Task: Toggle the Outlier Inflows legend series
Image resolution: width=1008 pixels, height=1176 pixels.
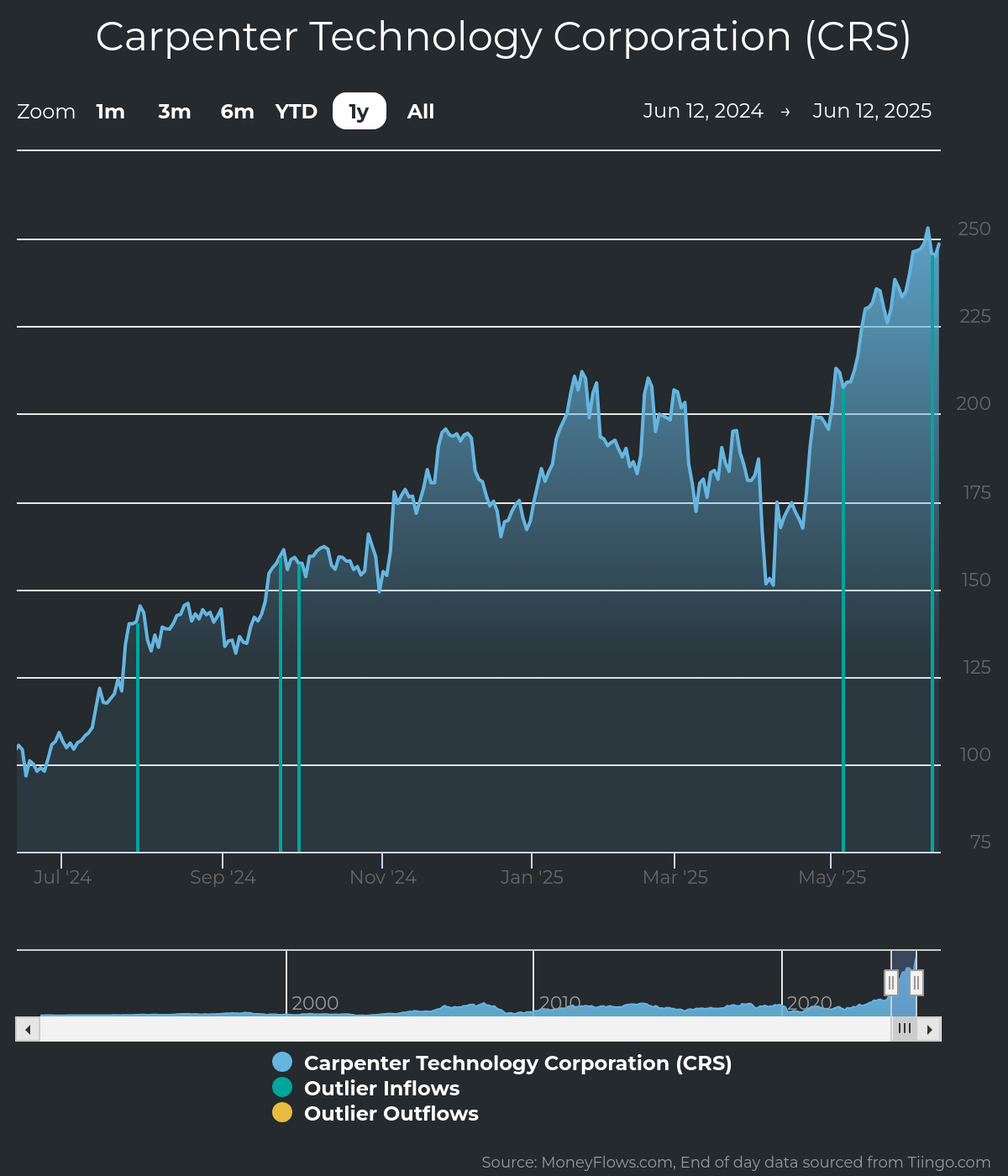Action: pyautogui.click(x=381, y=1088)
